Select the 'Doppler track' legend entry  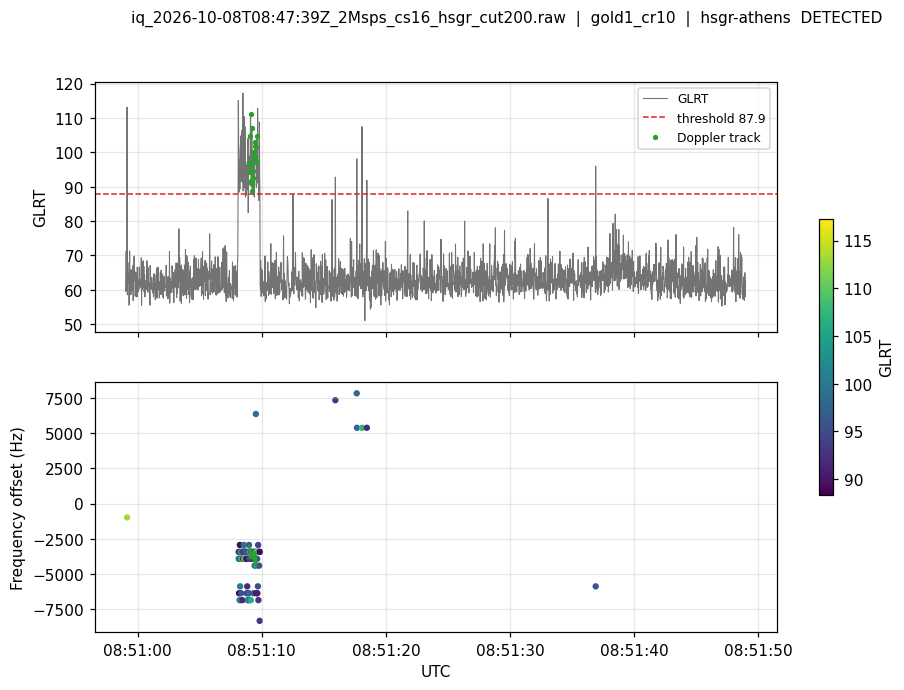[x=718, y=138]
